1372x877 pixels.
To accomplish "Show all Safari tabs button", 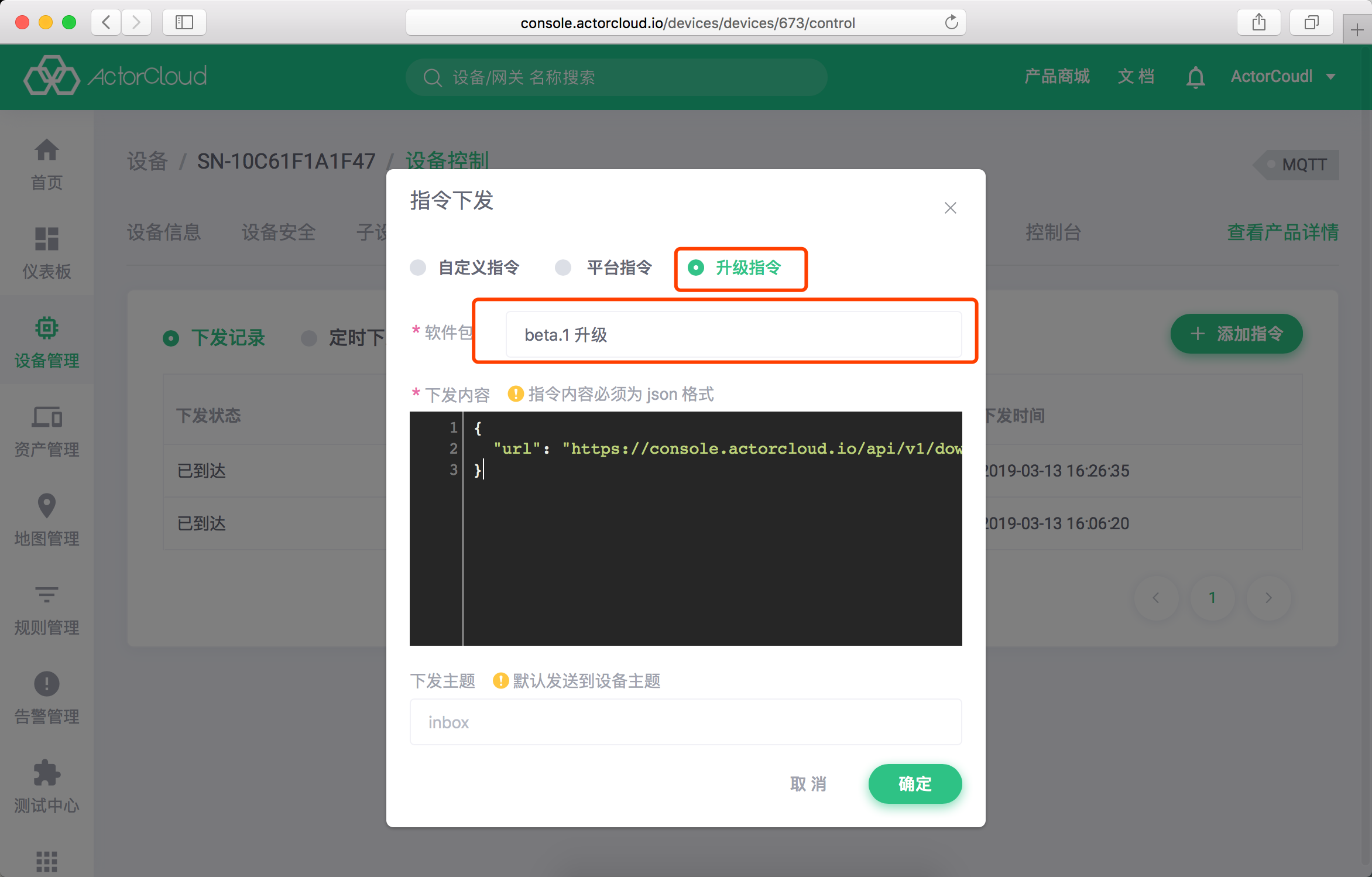I will [x=1311, y=23].
